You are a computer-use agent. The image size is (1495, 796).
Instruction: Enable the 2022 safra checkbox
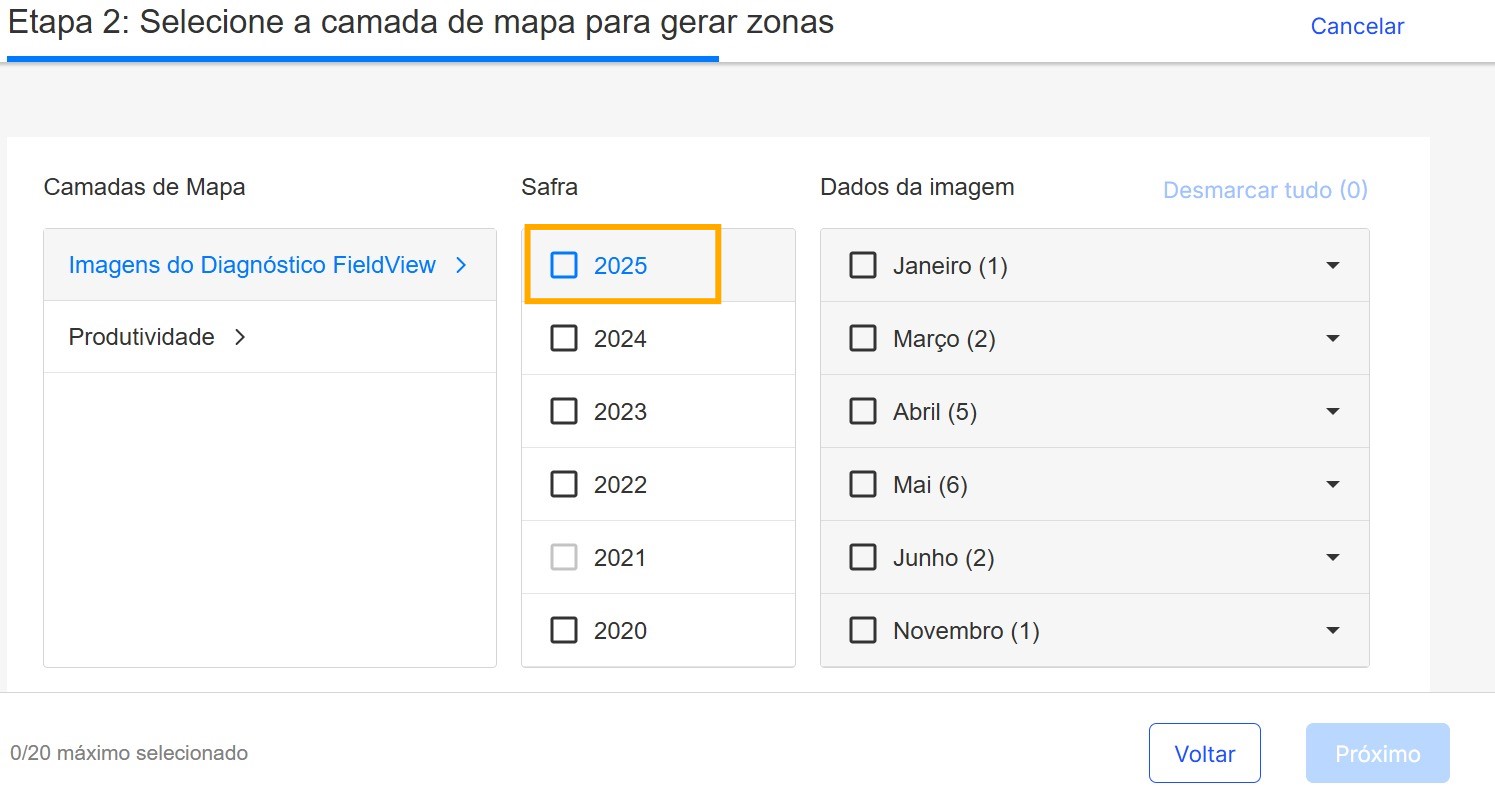[564, 485]
